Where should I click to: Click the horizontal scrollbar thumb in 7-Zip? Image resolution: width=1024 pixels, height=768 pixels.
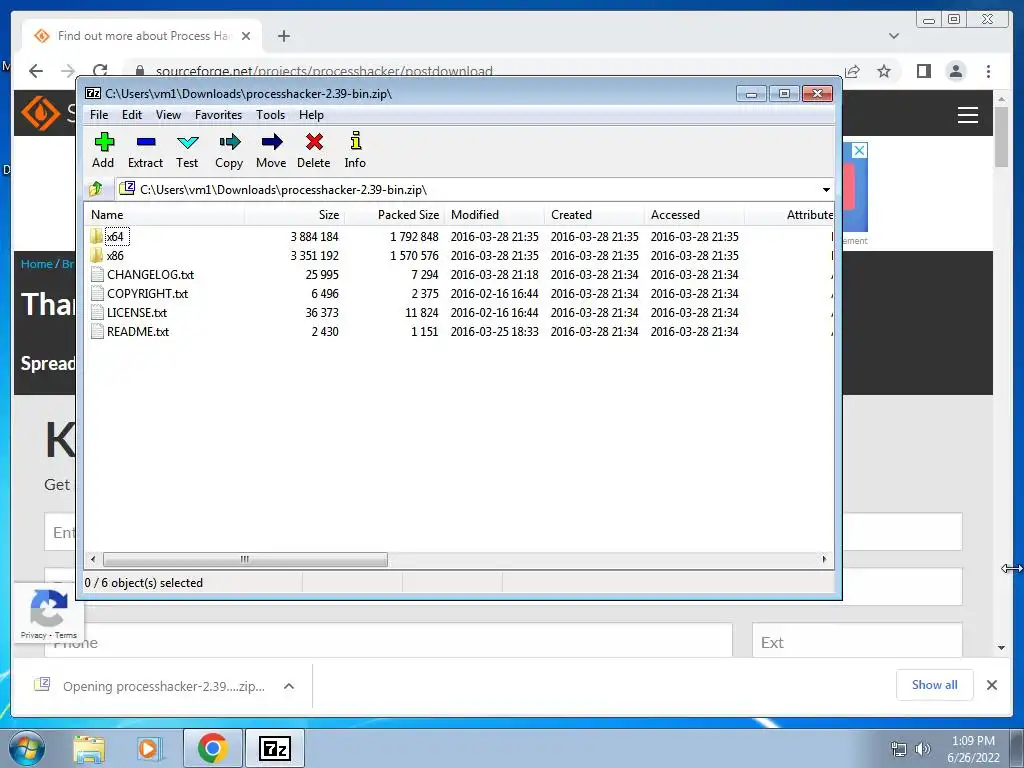(x=245, y=560)
